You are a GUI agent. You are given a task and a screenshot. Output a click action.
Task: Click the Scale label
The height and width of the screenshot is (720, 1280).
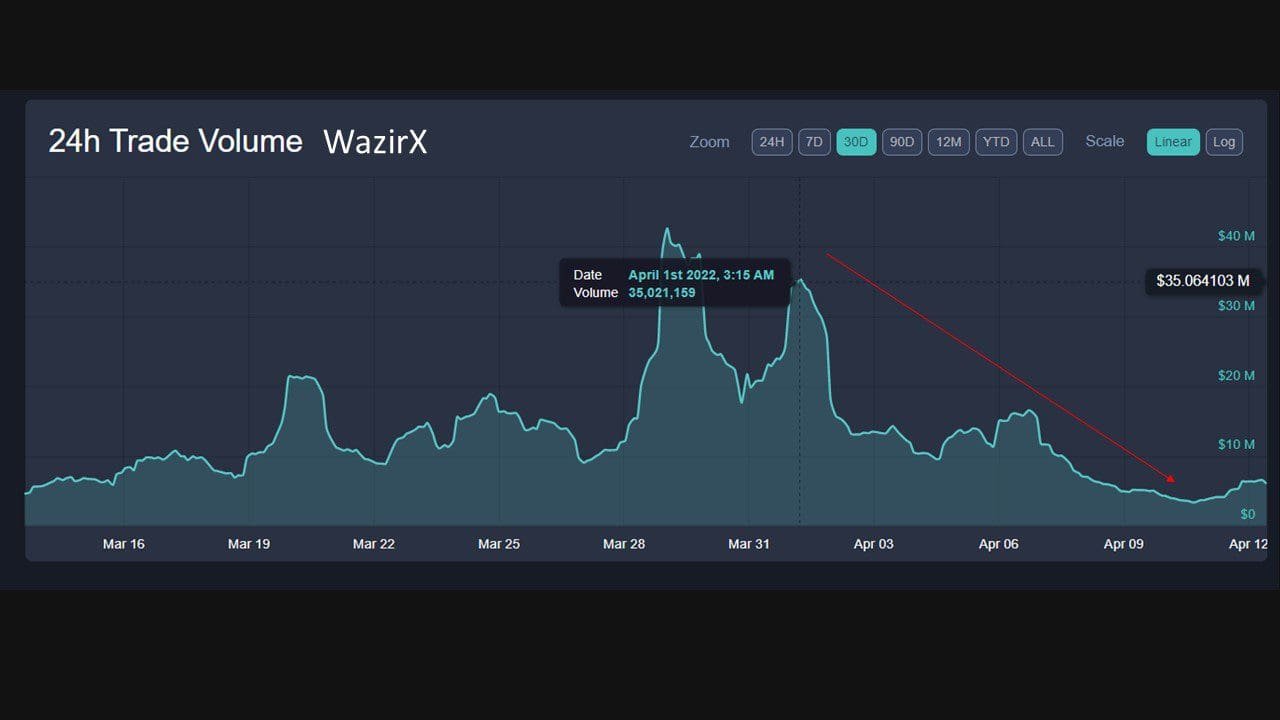1104,141
